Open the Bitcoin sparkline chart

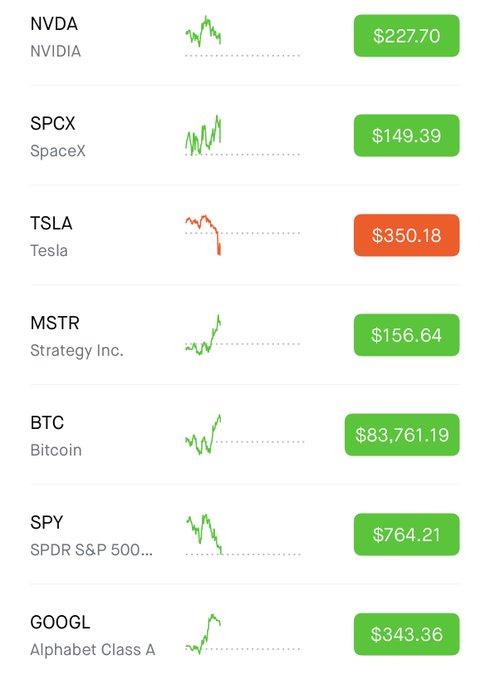245,435
